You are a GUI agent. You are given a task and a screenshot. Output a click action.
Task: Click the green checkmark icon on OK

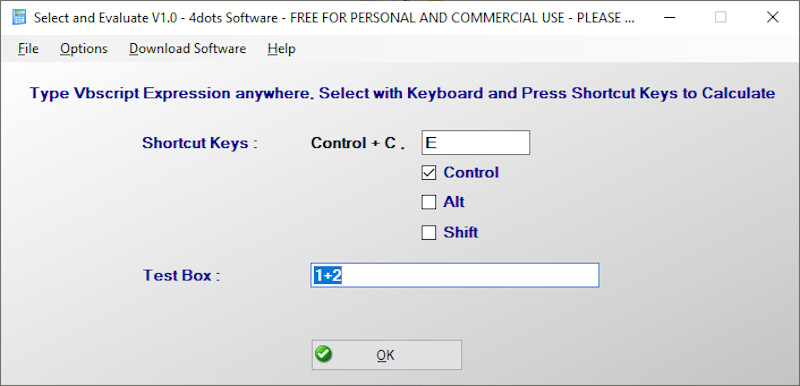coord(323,353)
